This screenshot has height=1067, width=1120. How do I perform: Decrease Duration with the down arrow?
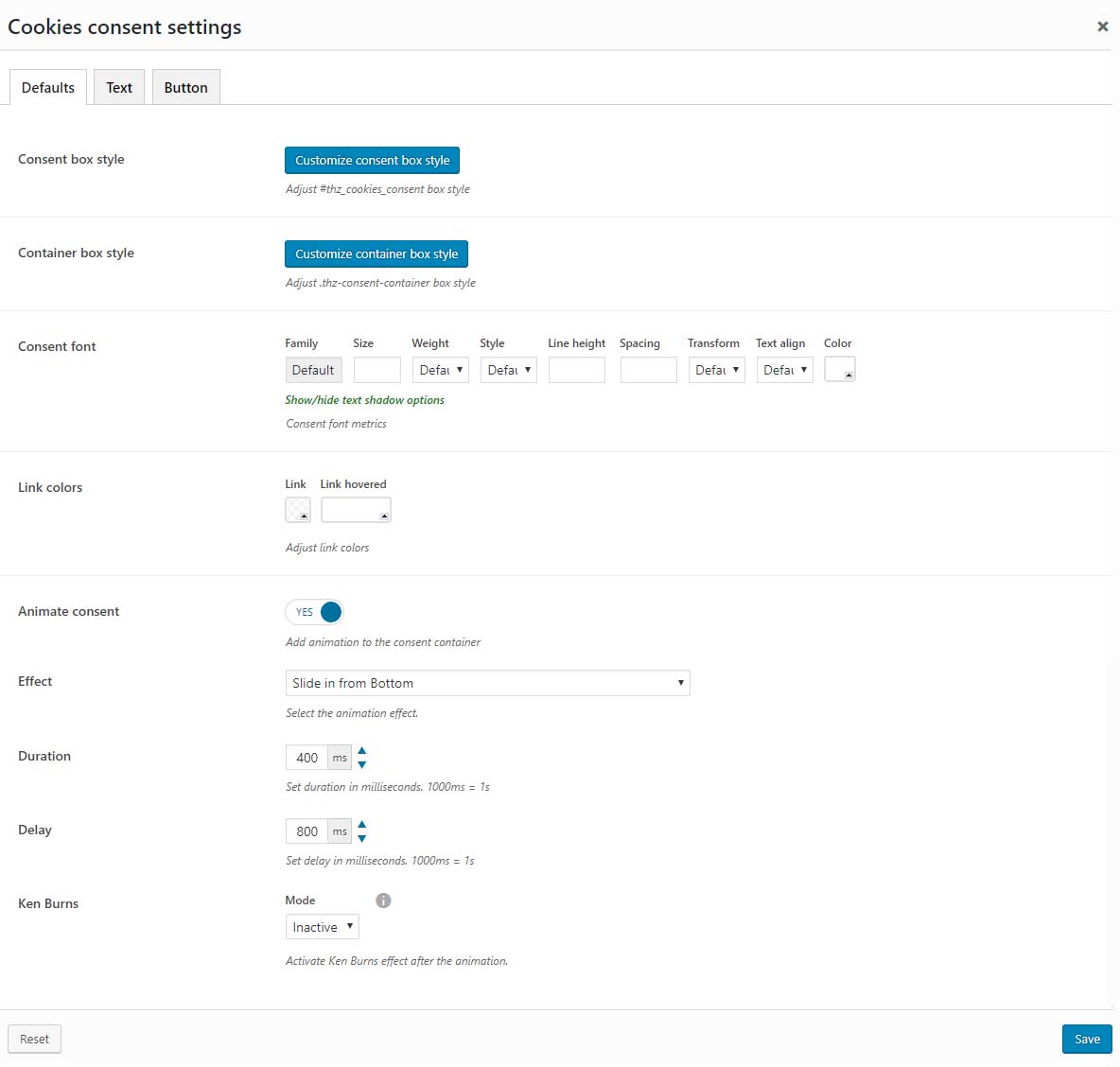[x=362, y=764]
